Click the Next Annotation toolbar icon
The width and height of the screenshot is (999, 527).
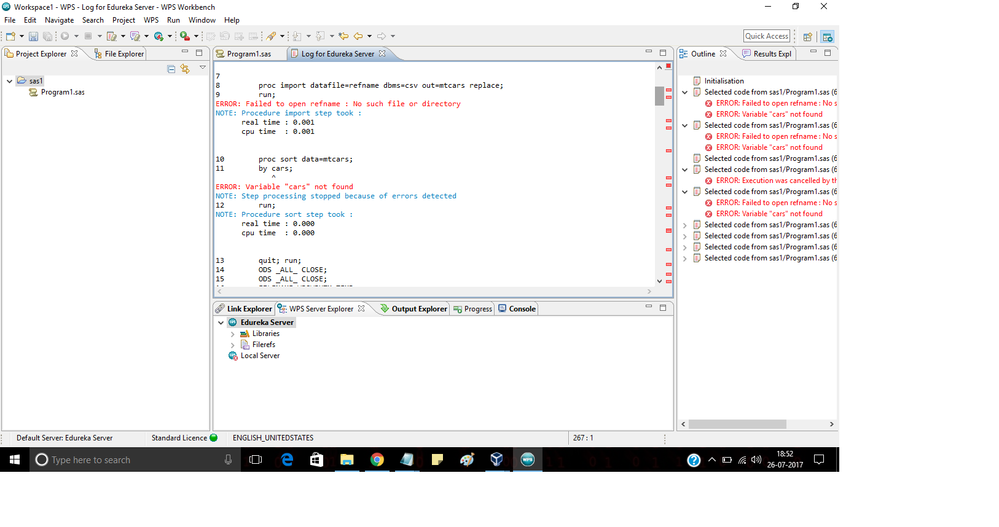(x=296, y=36)
